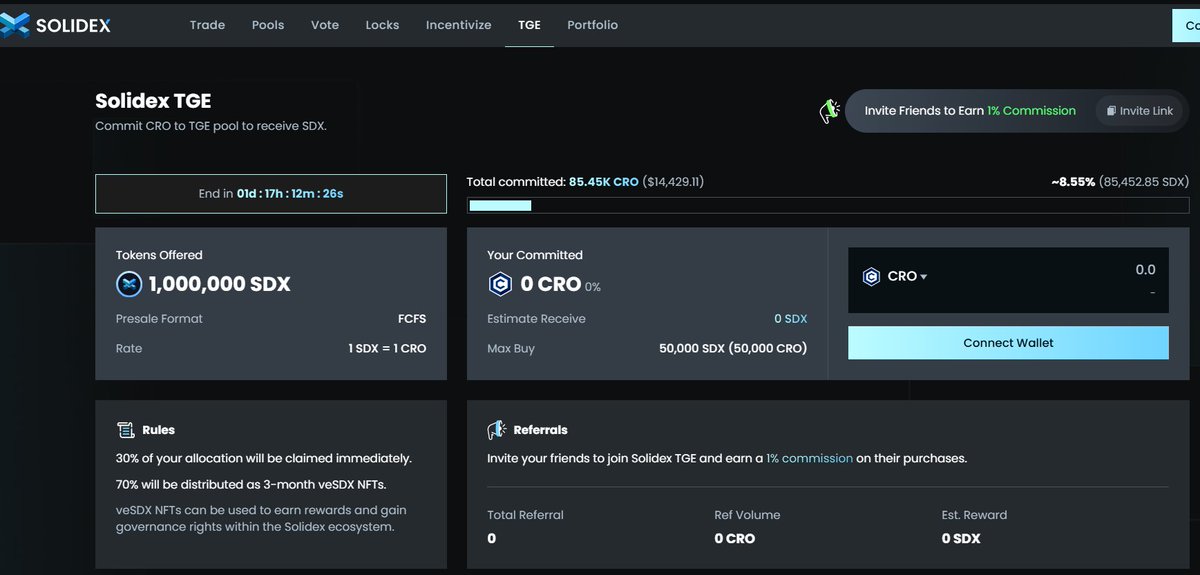1200x575 pixels.
Task: Click the ~8.55% (85,452.85 SDX) text
Action: coord(1120,182)
